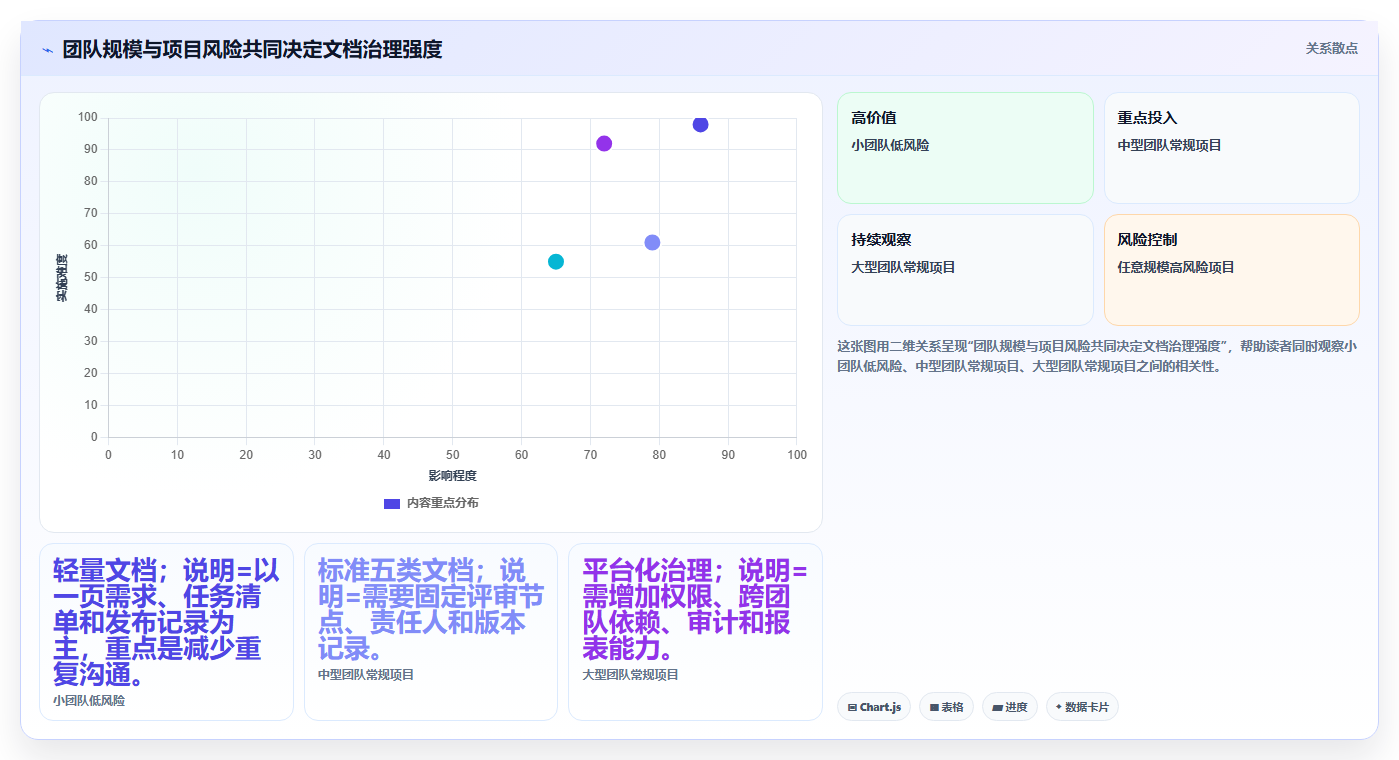Click the y-axis tick label 100
Viewport: 1399px width, 760px height.
tap(88, 118)
